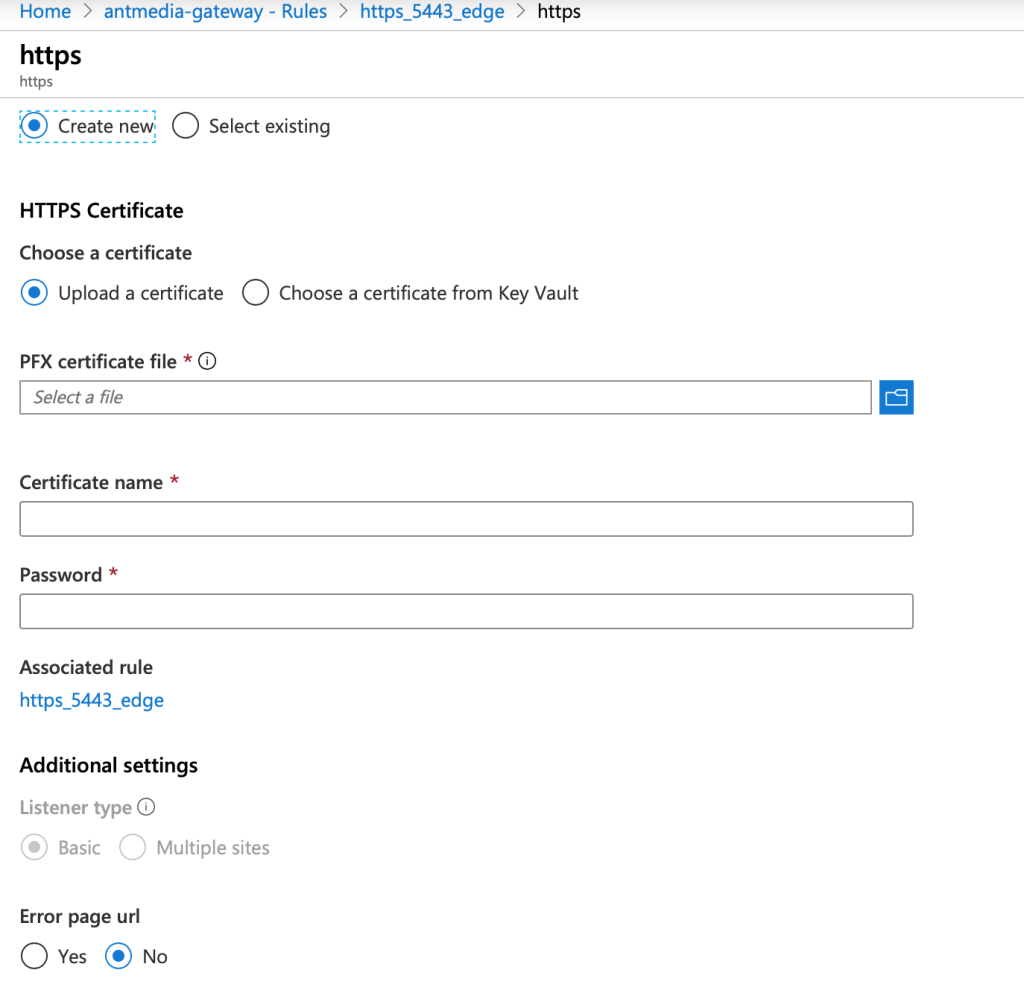Click the Associated rule label
The width and height of the screenshot is (1024, 1002).
tap(86, 667)
